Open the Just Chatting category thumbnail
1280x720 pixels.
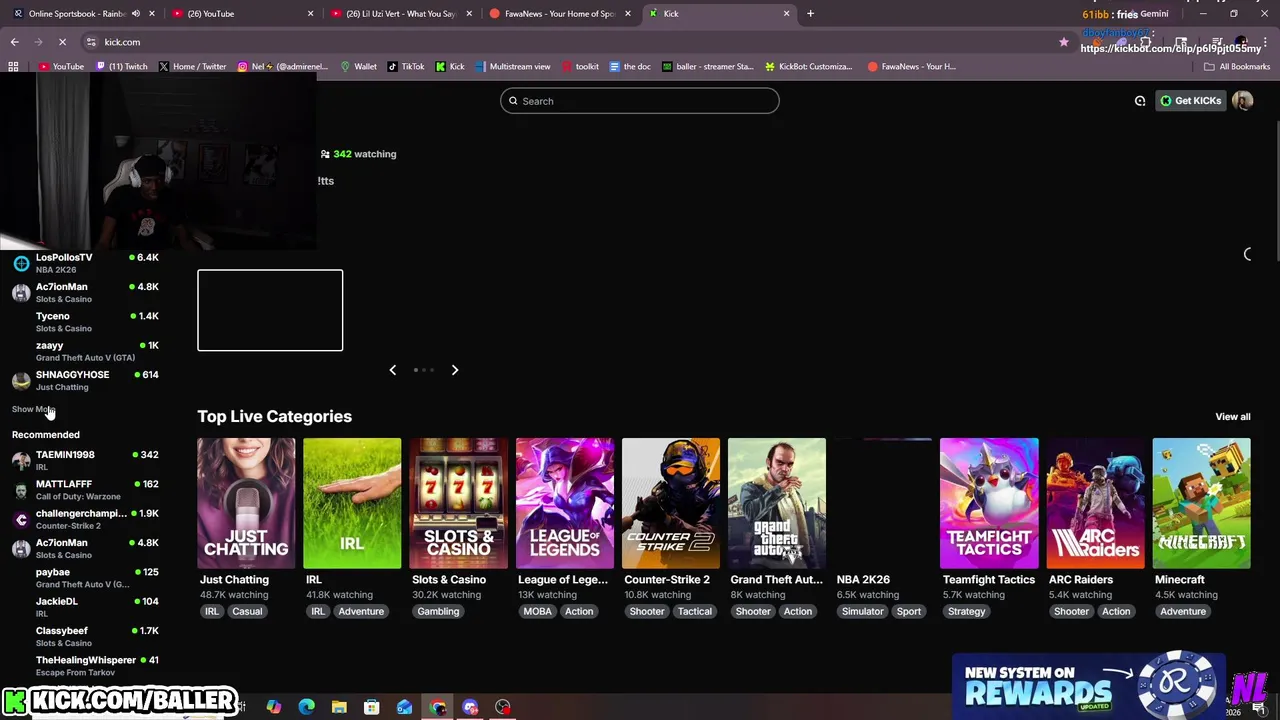click(246, 503)
